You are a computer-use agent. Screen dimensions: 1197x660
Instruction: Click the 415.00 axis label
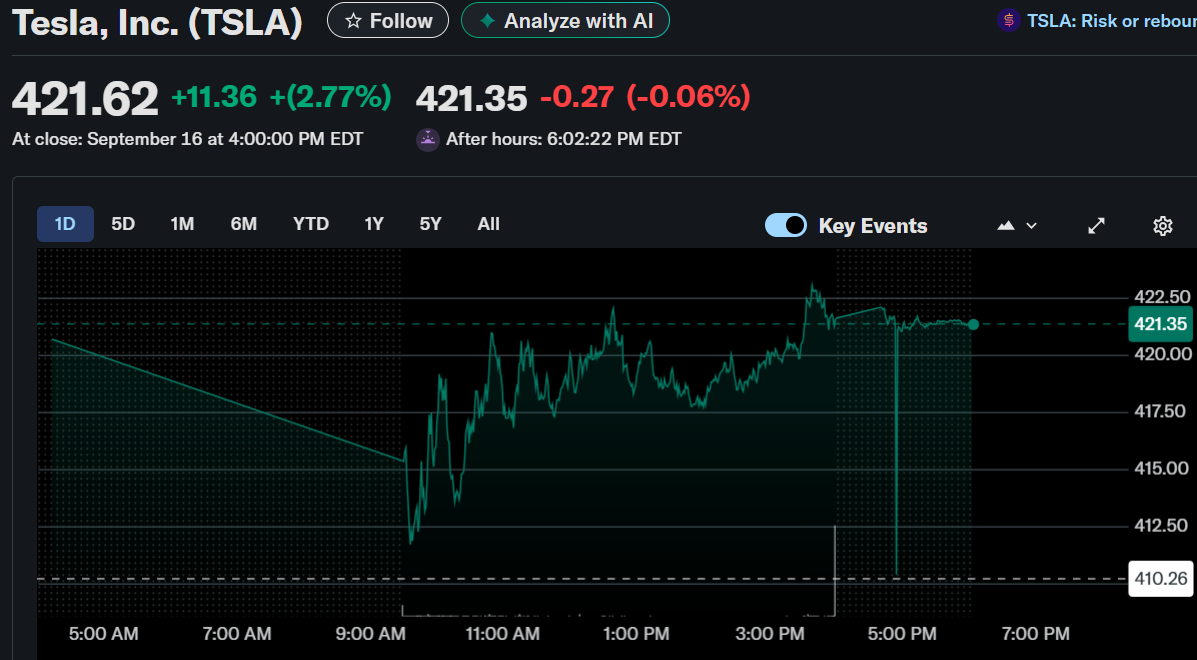1160,468
